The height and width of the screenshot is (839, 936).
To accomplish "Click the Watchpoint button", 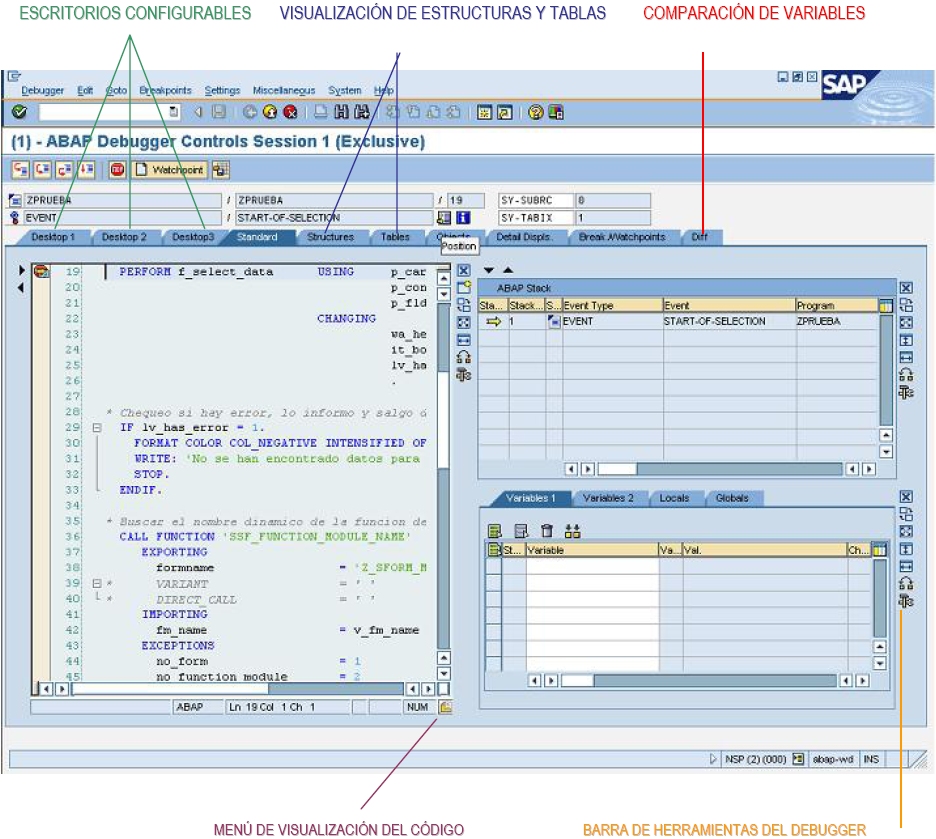I will tap(170, 170).
